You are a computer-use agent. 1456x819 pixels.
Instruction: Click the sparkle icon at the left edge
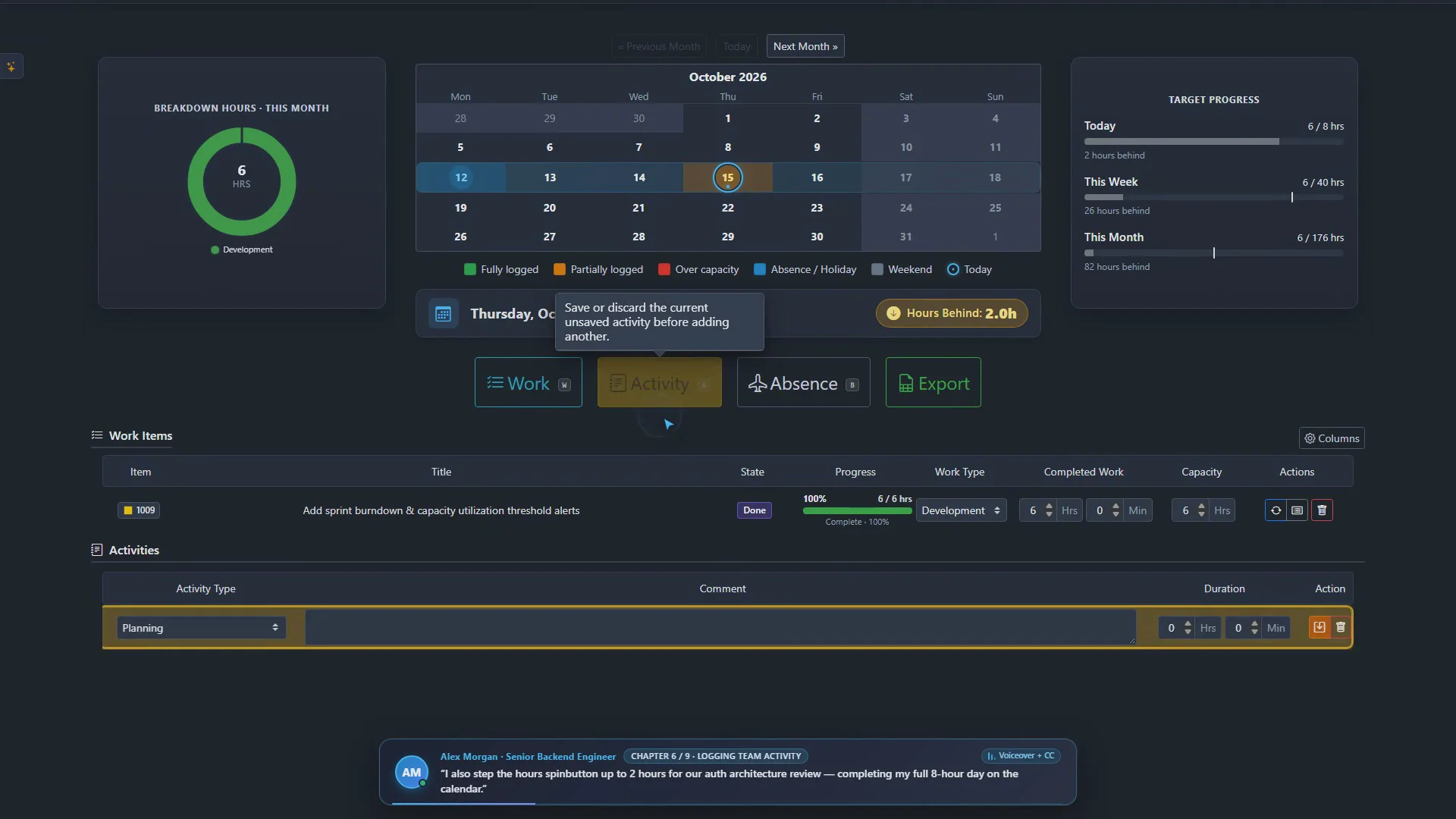point(11,67)
